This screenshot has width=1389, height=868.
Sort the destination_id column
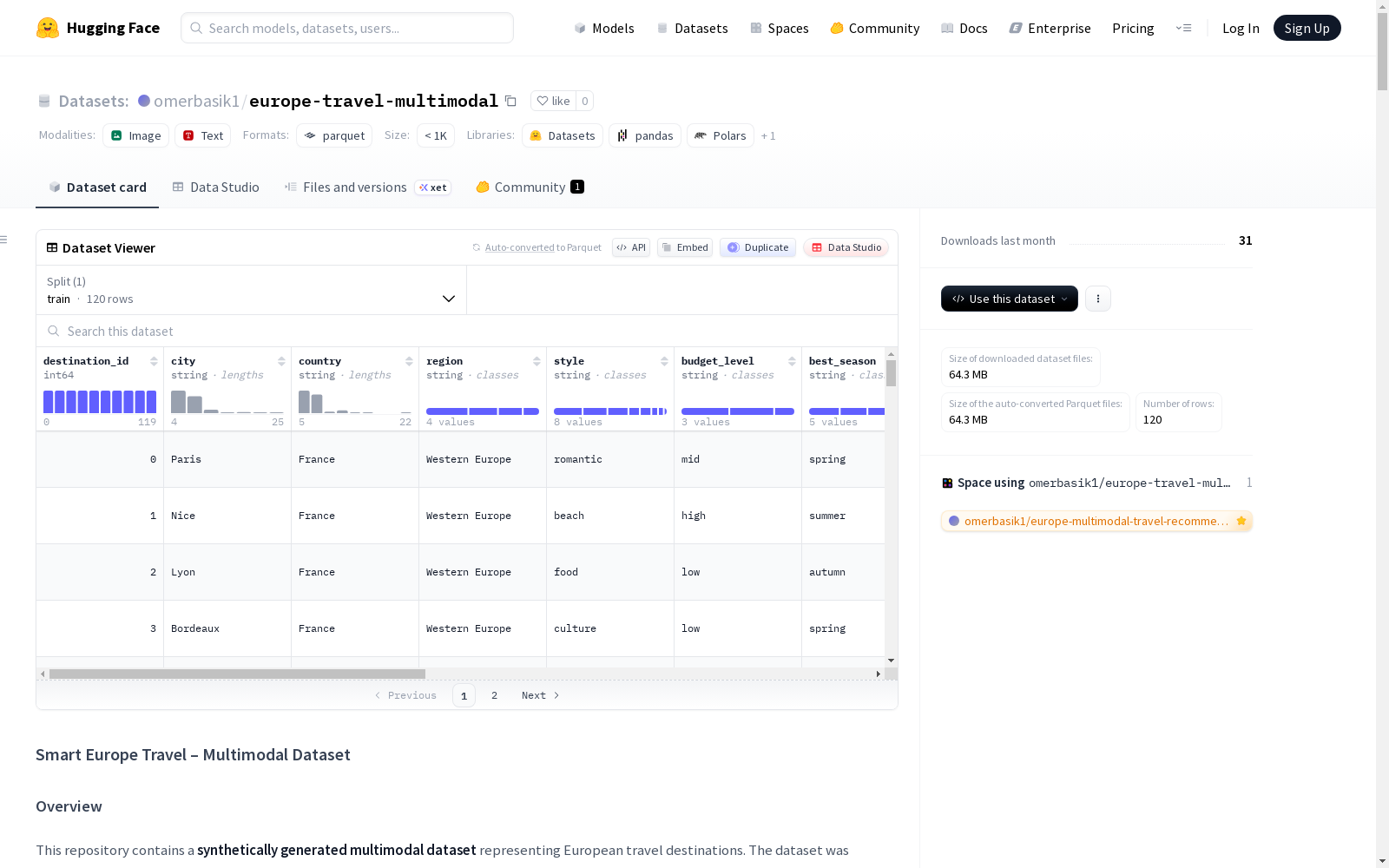(x=154, y=361)
